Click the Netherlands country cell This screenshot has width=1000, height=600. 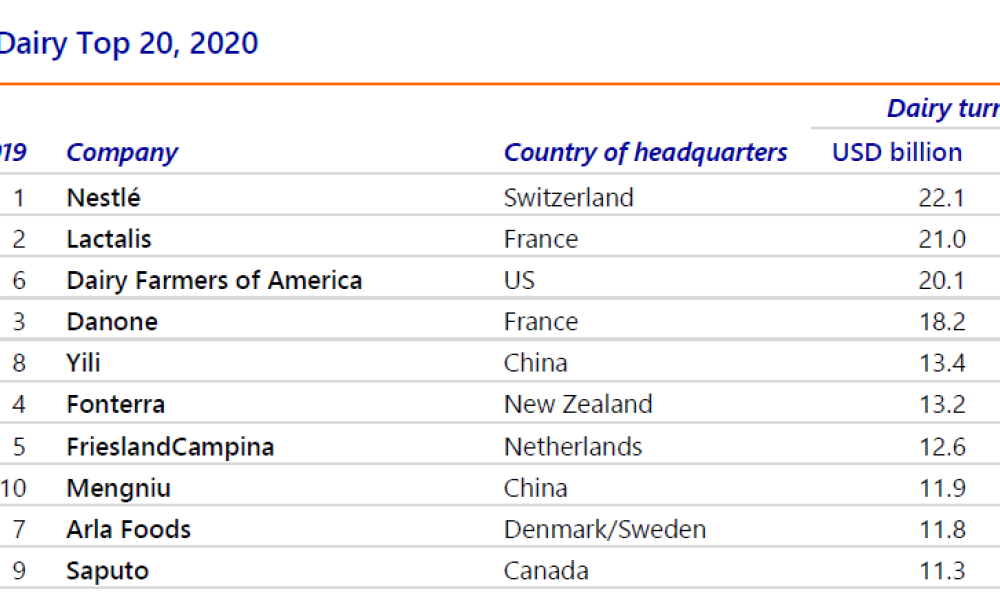tap(572, 446)
